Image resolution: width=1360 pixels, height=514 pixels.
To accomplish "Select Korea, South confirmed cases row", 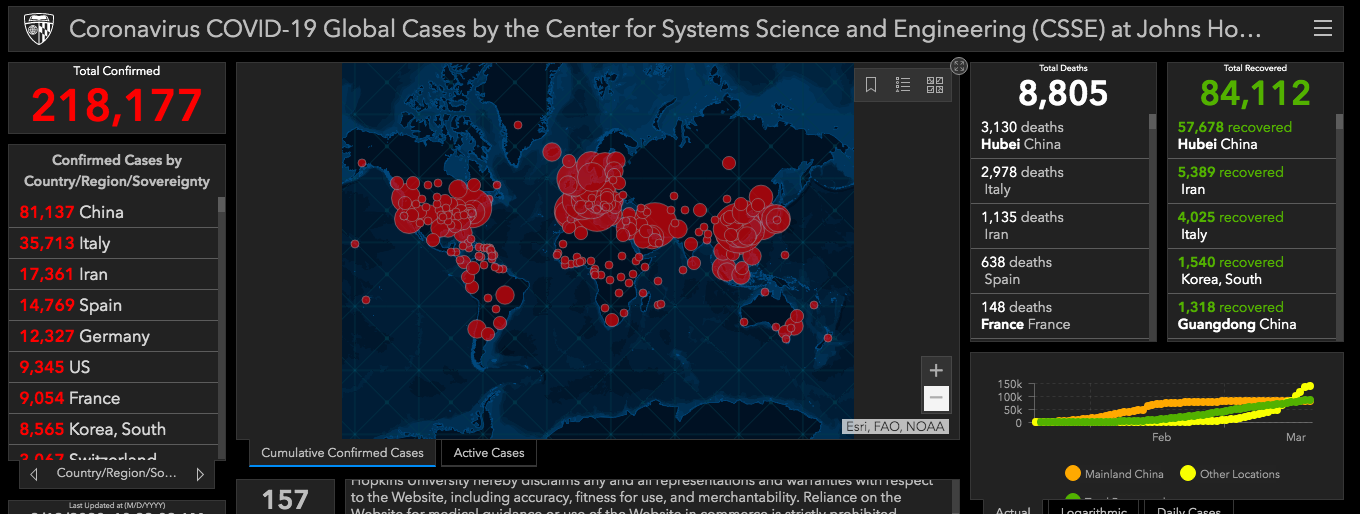I will click(x=113, y=429).
